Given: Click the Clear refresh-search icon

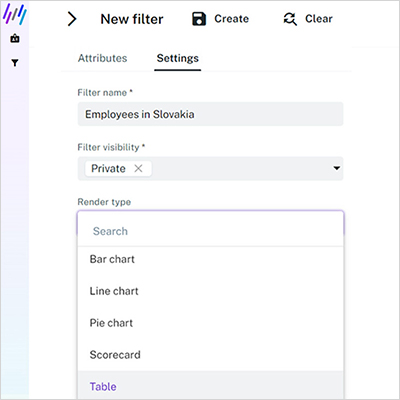Looking at the screenshot, I should pos(290,19).
